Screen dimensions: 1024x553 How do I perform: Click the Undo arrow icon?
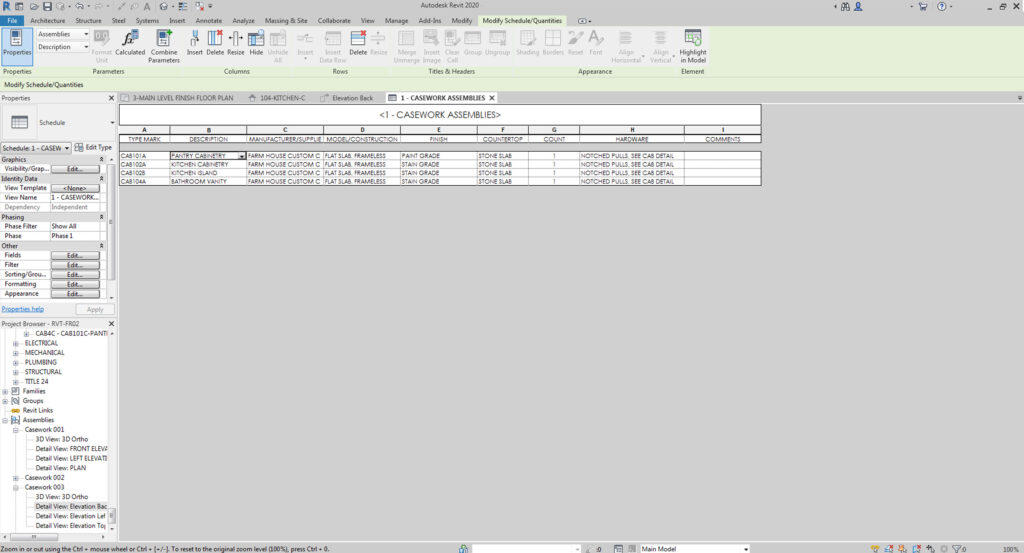pyautogui.click(x=79, y=6)
